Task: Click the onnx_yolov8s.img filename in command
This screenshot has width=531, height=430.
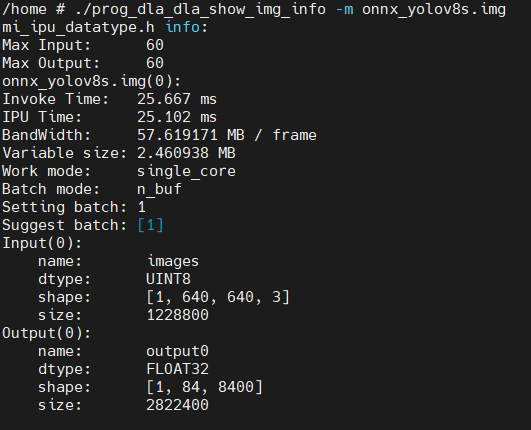Action: 434,9
